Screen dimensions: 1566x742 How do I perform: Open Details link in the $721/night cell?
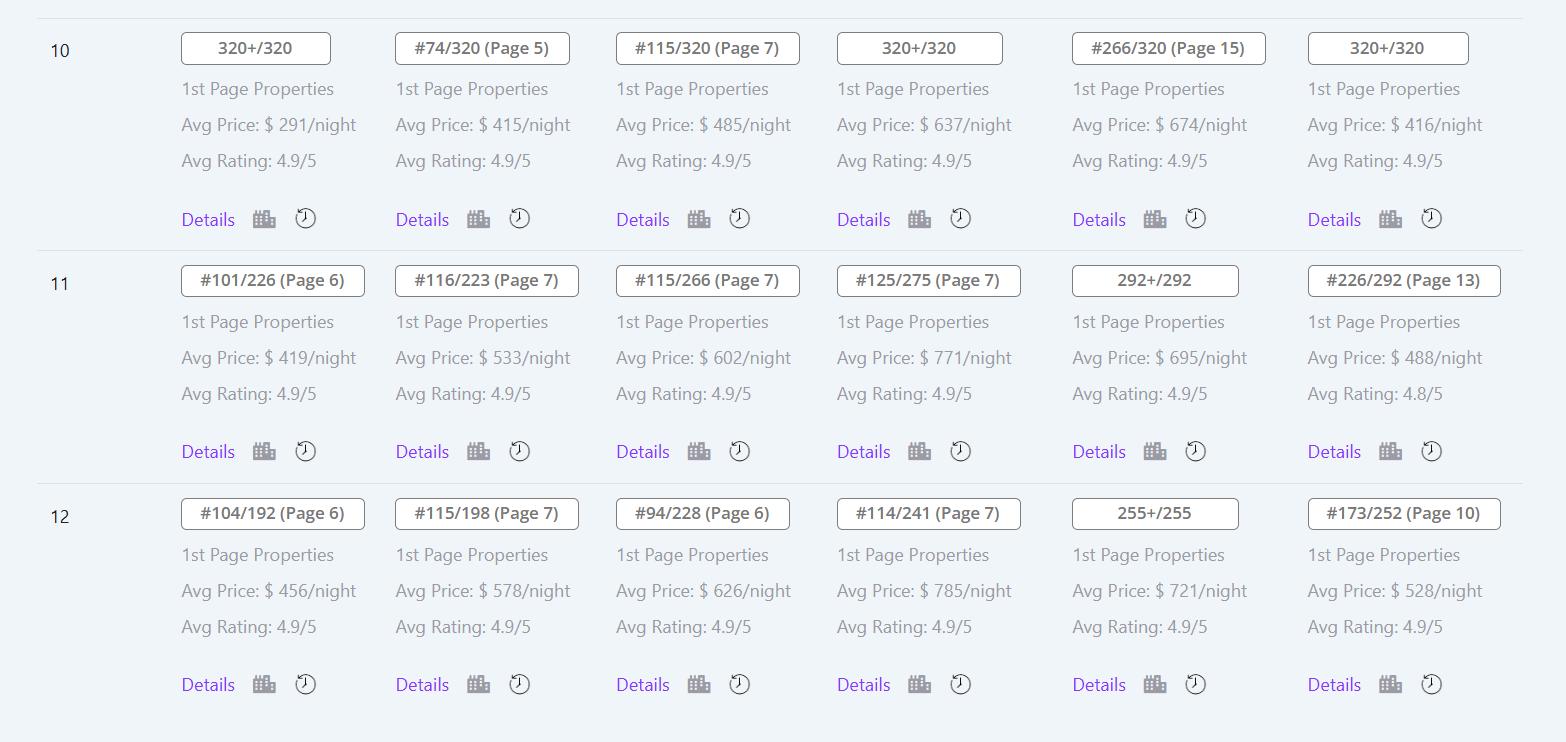pos(1098,685)
